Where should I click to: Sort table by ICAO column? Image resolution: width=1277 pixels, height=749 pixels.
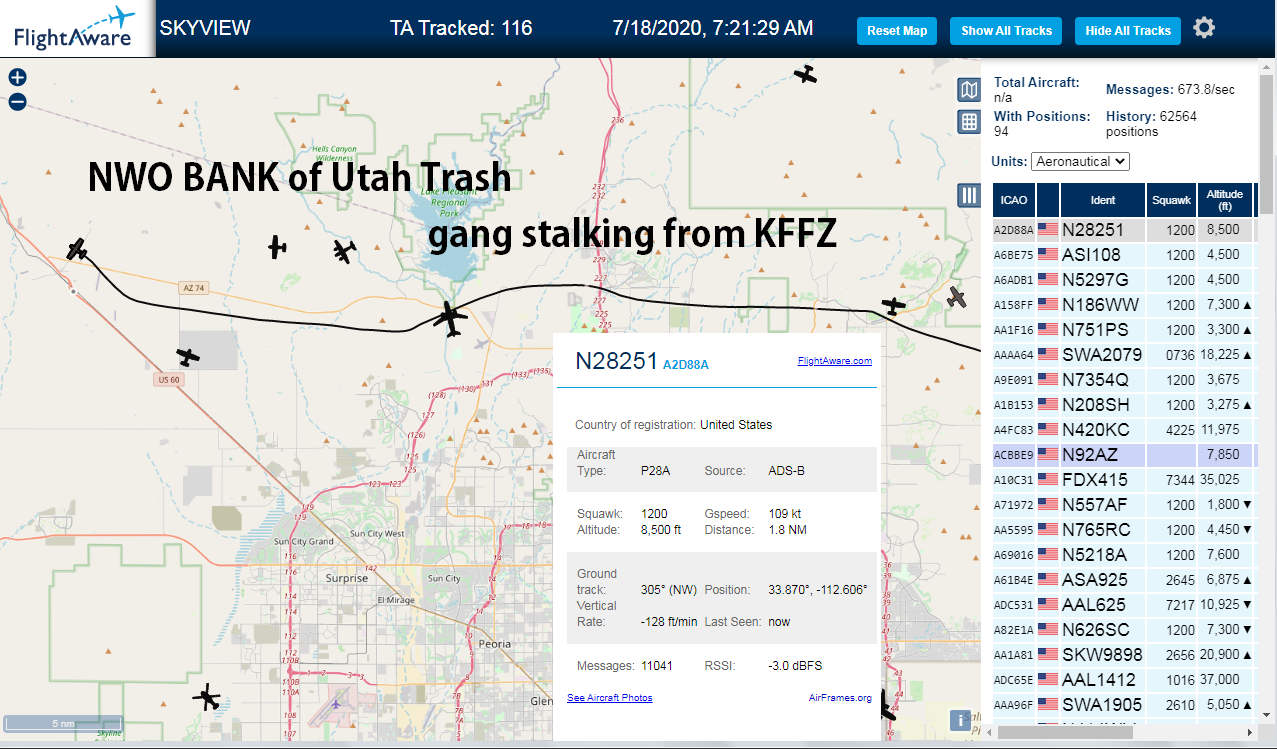point(1014,200)
